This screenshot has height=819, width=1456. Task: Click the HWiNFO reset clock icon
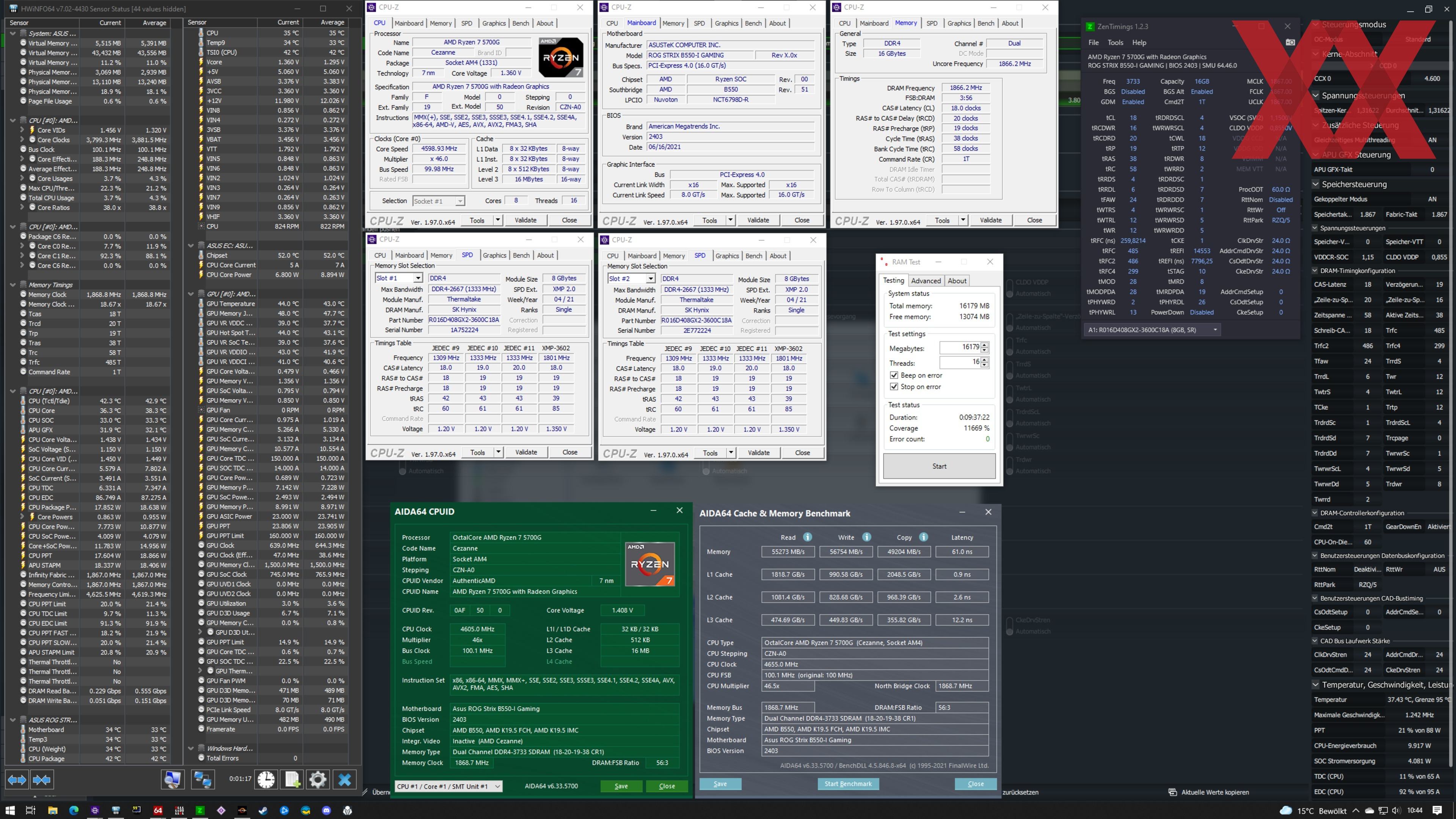266,780
